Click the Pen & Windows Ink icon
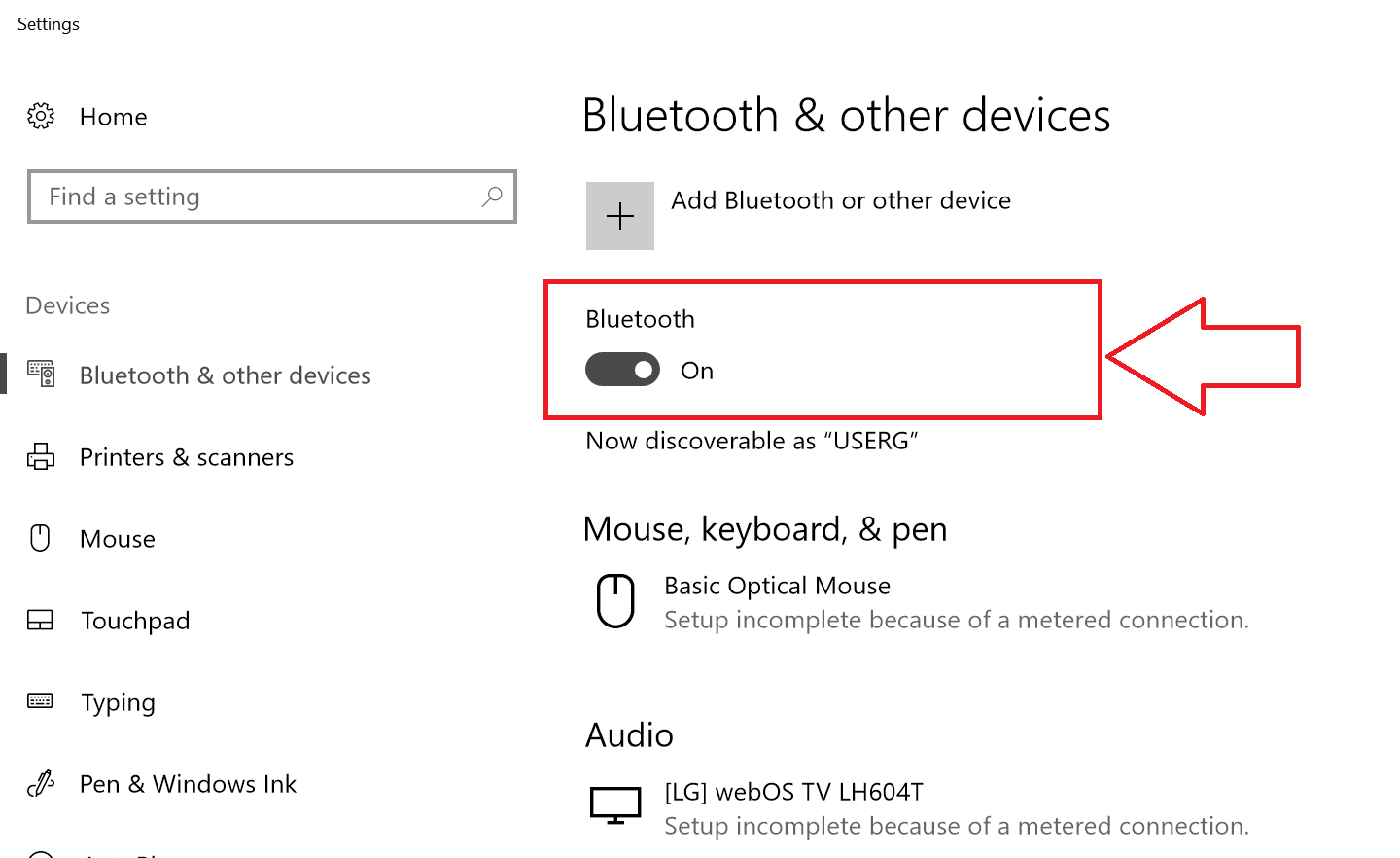Screen dimensions: 1400x858 [x=41, y=783]
